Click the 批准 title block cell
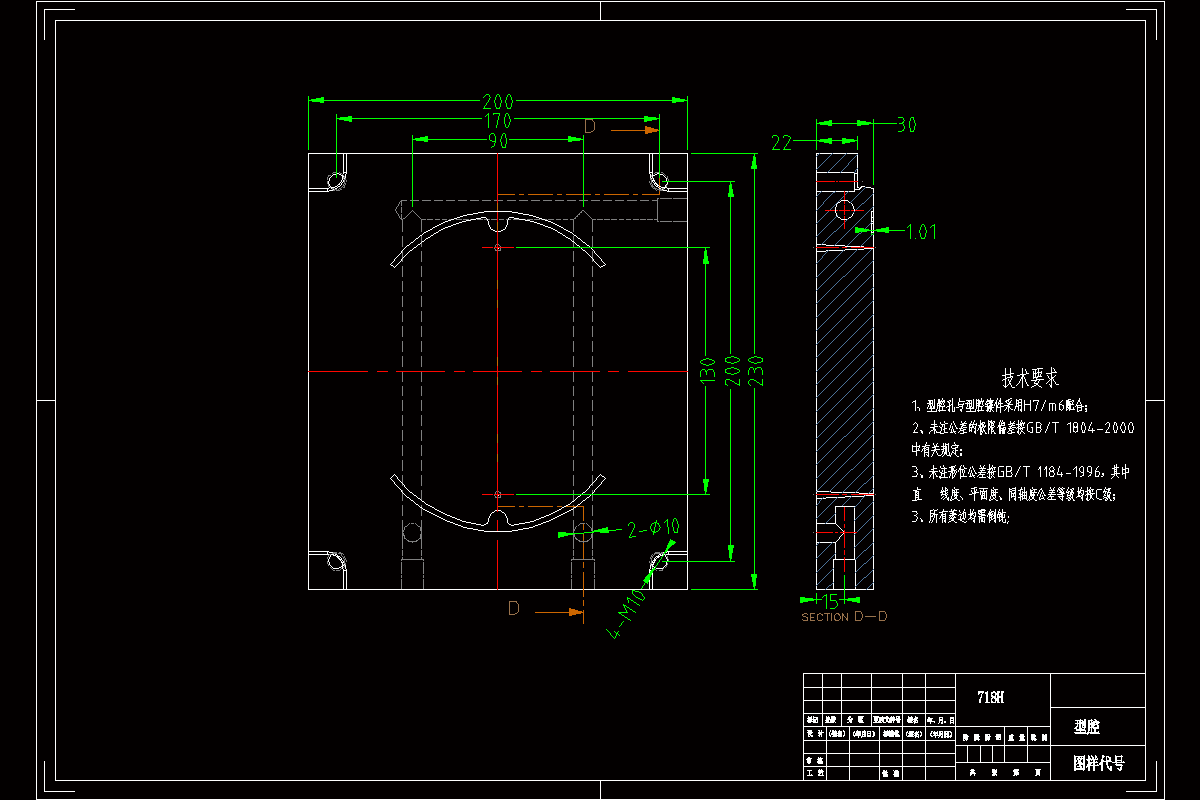The image size is (1200, 800). pos(892,772)
